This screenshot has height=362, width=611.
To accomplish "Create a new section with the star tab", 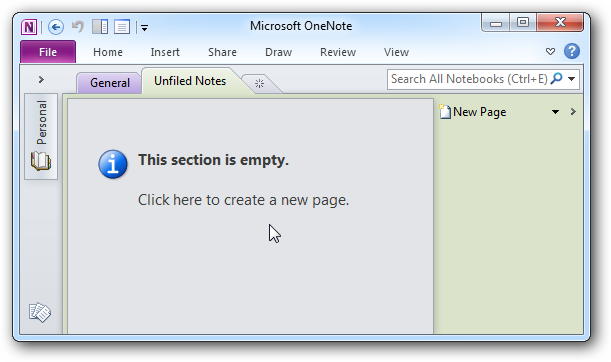I will coord(260,83).
